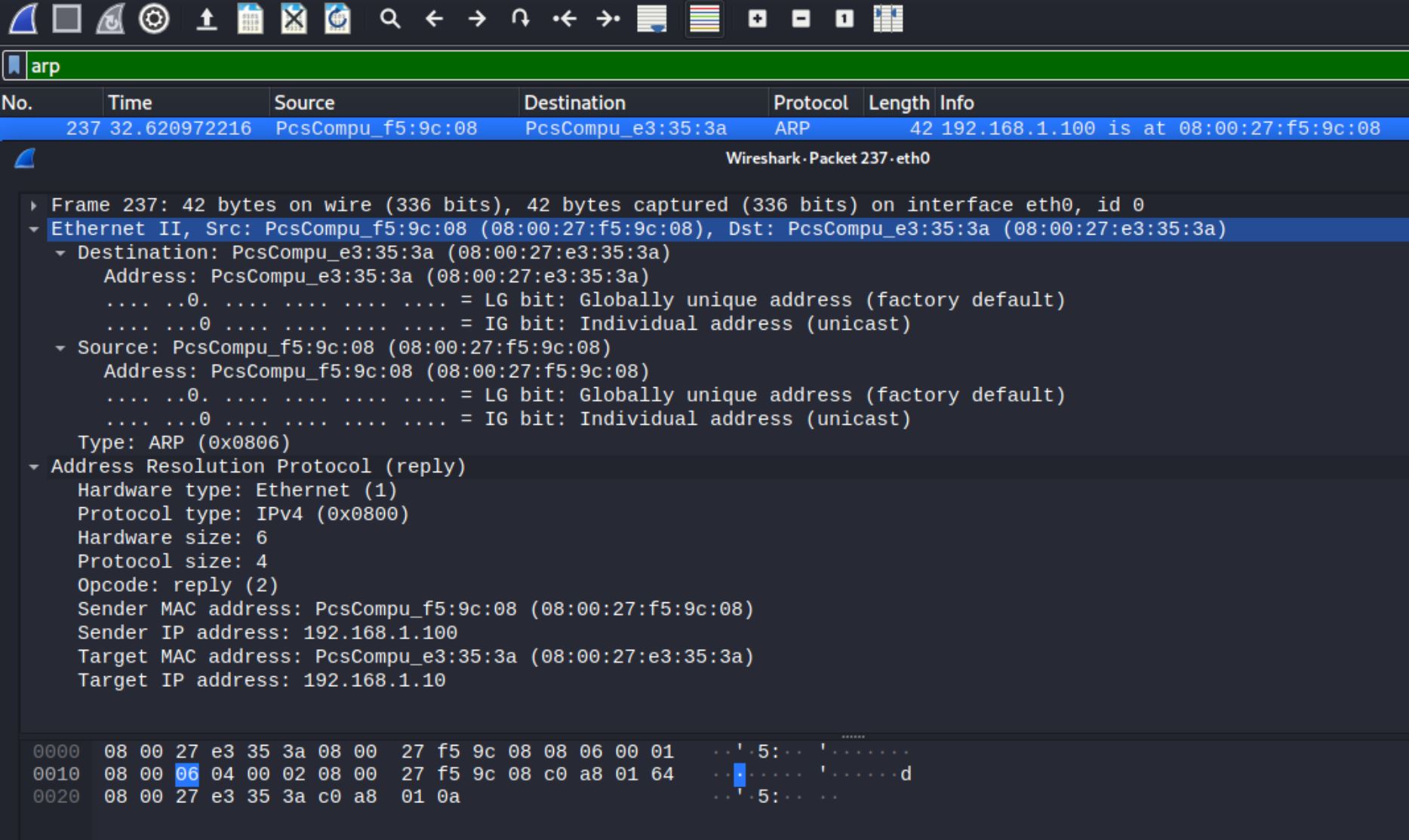The height and width of the screenshot is (840, 1409).
Task: Reload the capture file
Action: click(x=337, y=19)
